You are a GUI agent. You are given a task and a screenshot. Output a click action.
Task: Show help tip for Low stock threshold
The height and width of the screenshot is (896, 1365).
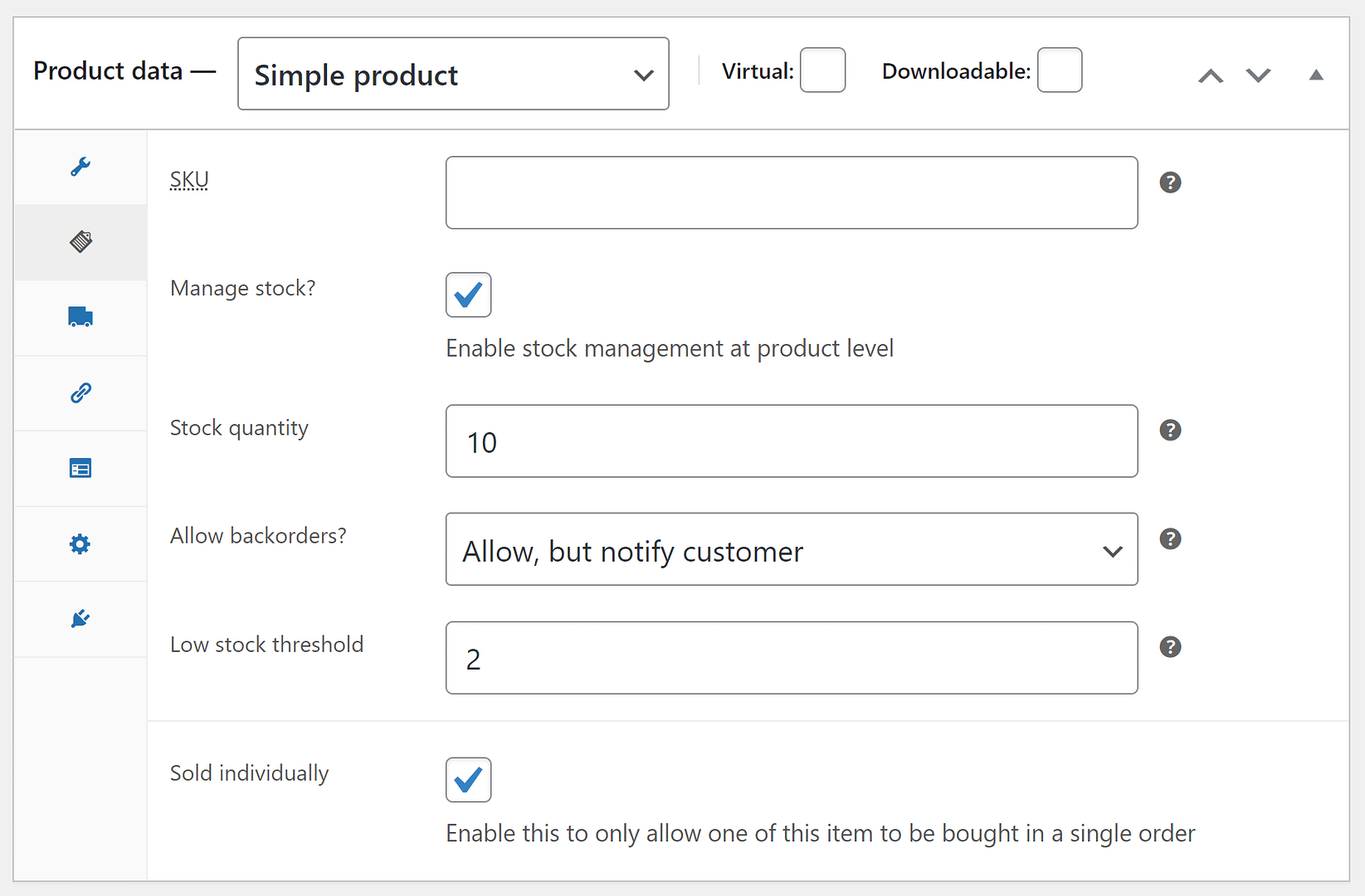(1170, 647)
